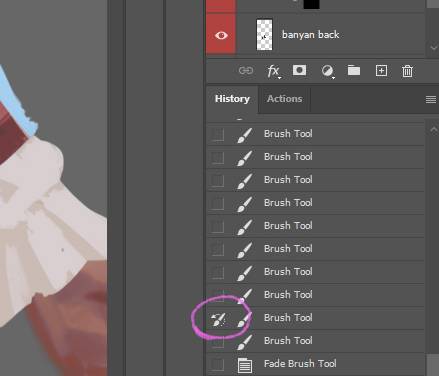The width and height of the screenshot is (439, 376).
Task: Hide the banyan back layer
Action: tap(221, 35)
